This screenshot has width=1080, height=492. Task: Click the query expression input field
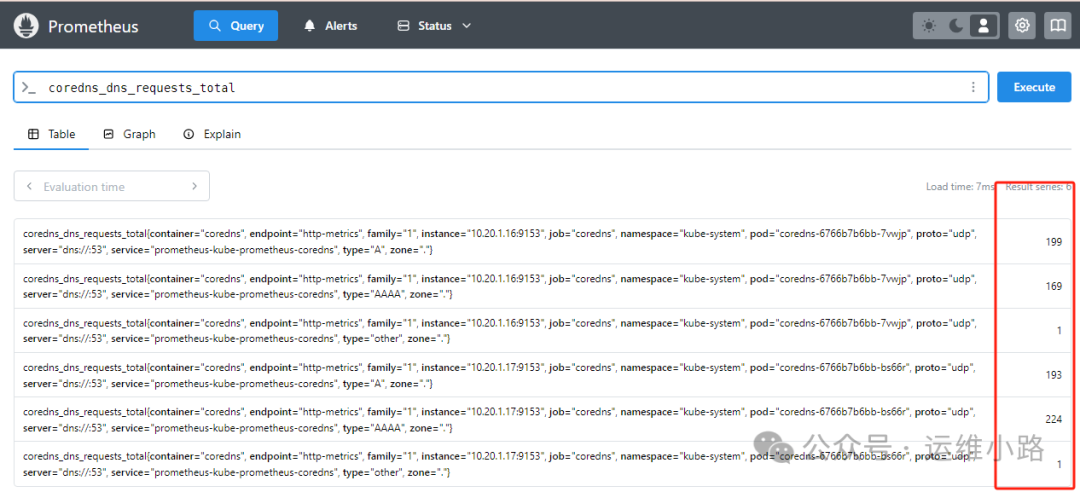point(501,87)
